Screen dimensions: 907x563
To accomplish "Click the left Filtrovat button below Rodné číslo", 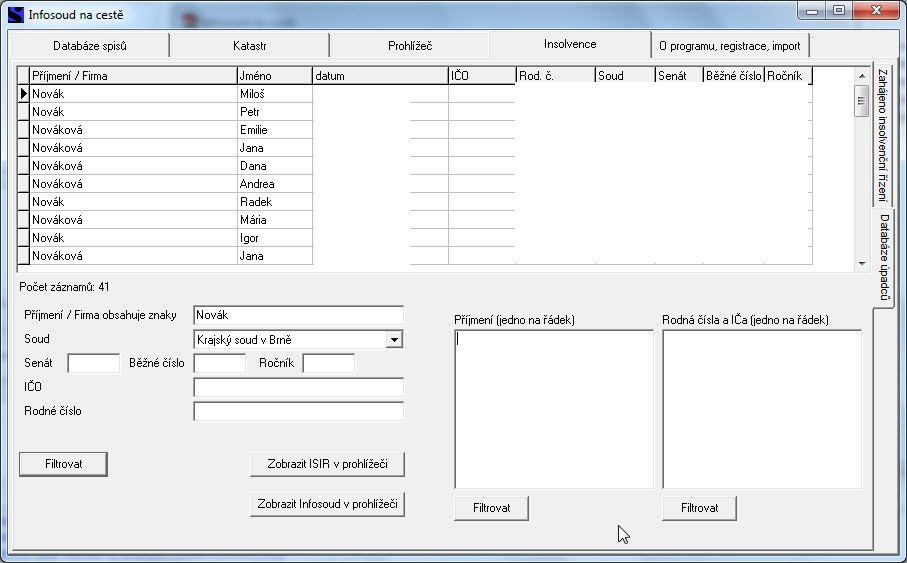I will point(63,464).
